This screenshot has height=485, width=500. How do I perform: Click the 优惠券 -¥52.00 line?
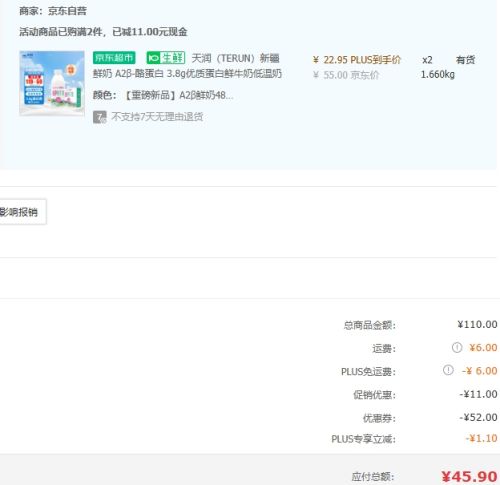pos(430,418)
